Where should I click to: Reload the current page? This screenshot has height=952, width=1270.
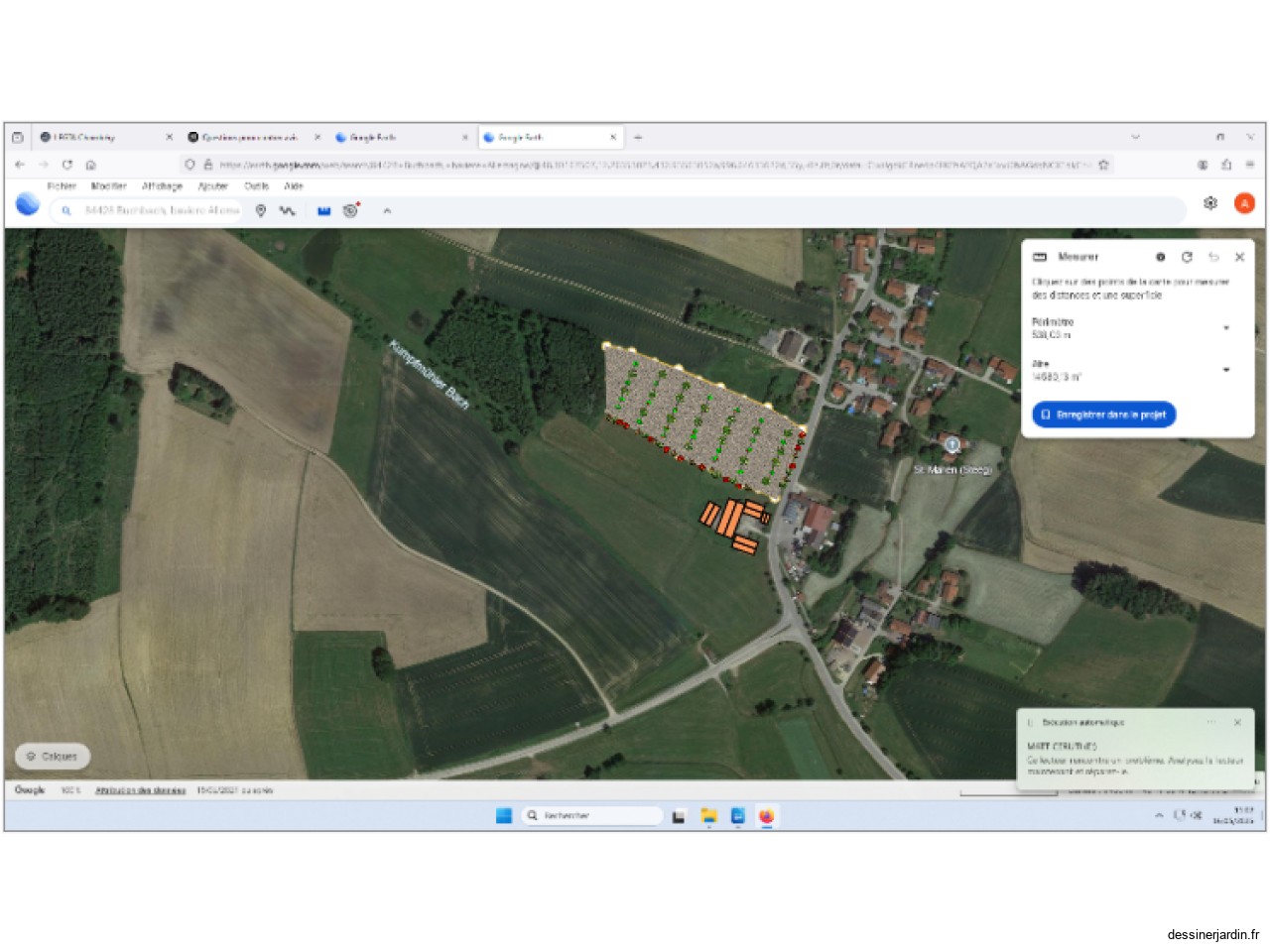[x=67, y=165]
